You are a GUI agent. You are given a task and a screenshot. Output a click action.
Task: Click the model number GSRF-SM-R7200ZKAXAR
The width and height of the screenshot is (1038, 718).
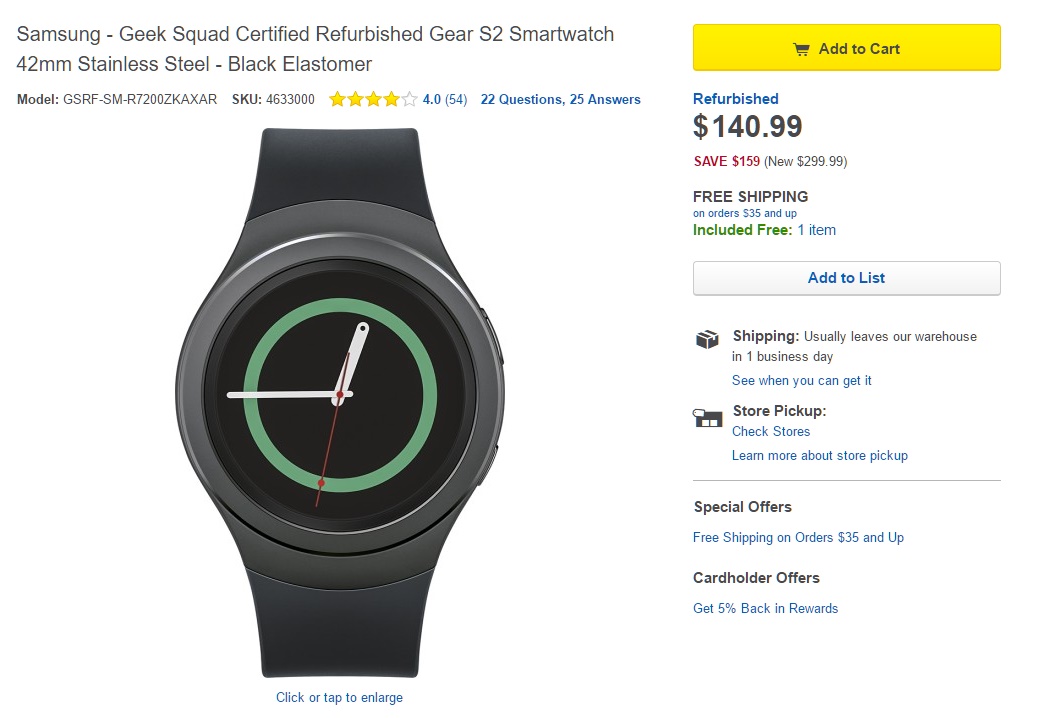(x=140, y=99)
